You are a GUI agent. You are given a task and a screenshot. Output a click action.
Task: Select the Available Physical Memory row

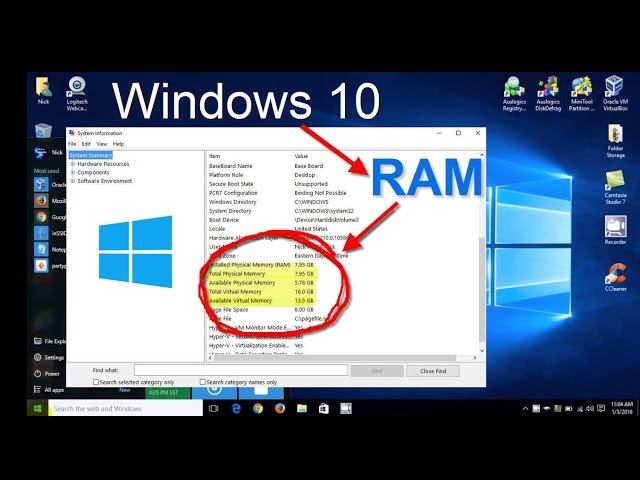pyautogui.click(x=261, y=283)
